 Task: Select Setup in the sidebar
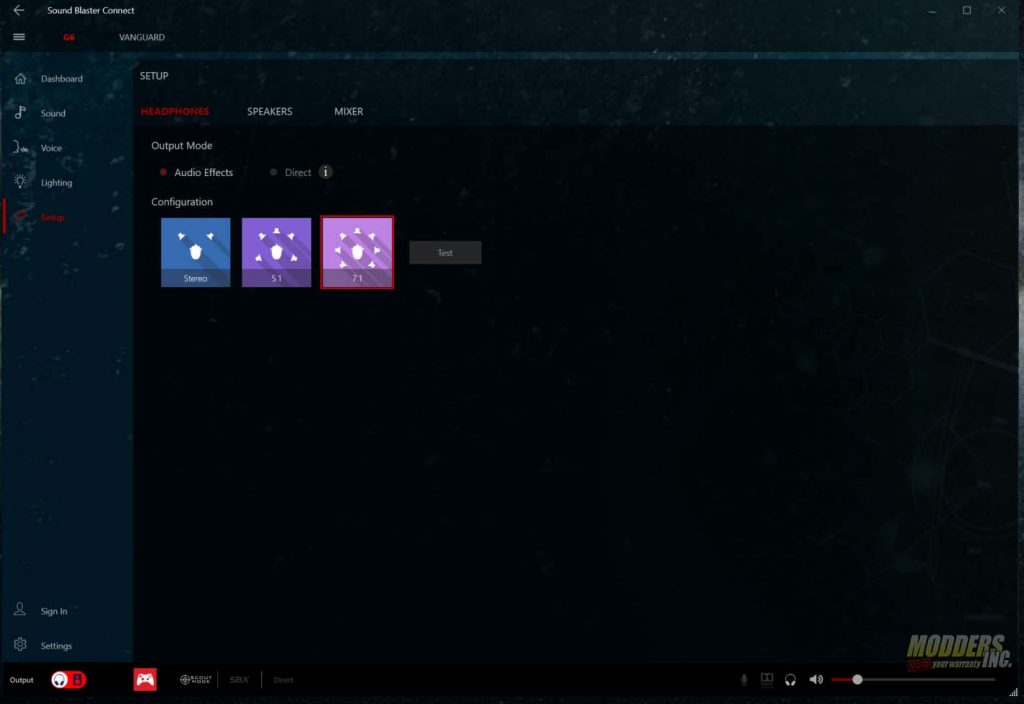click(x=52, y=217)
